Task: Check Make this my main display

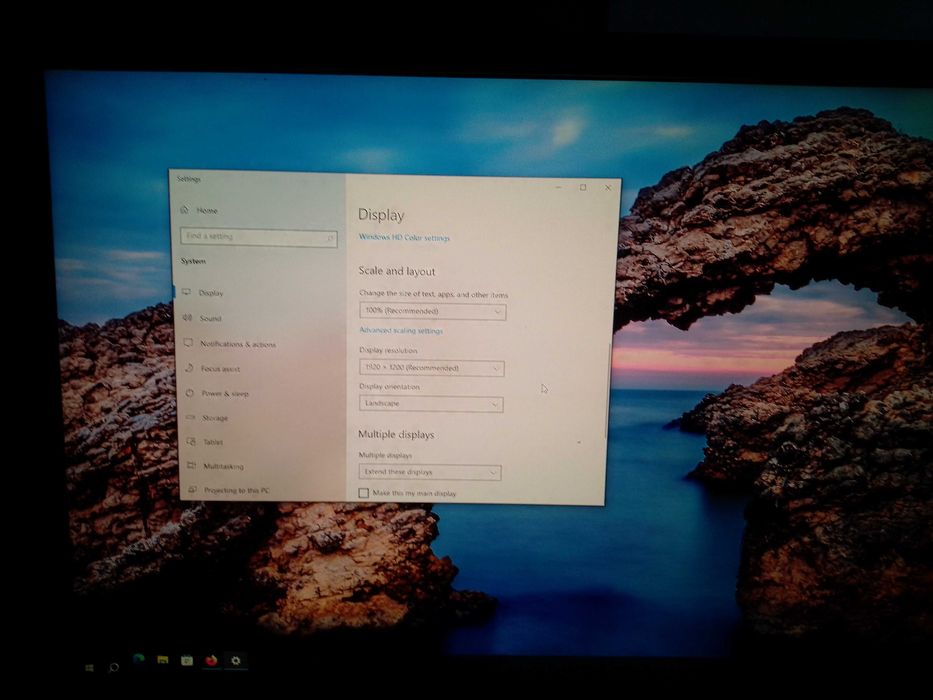Action: (x=364, y=493)
